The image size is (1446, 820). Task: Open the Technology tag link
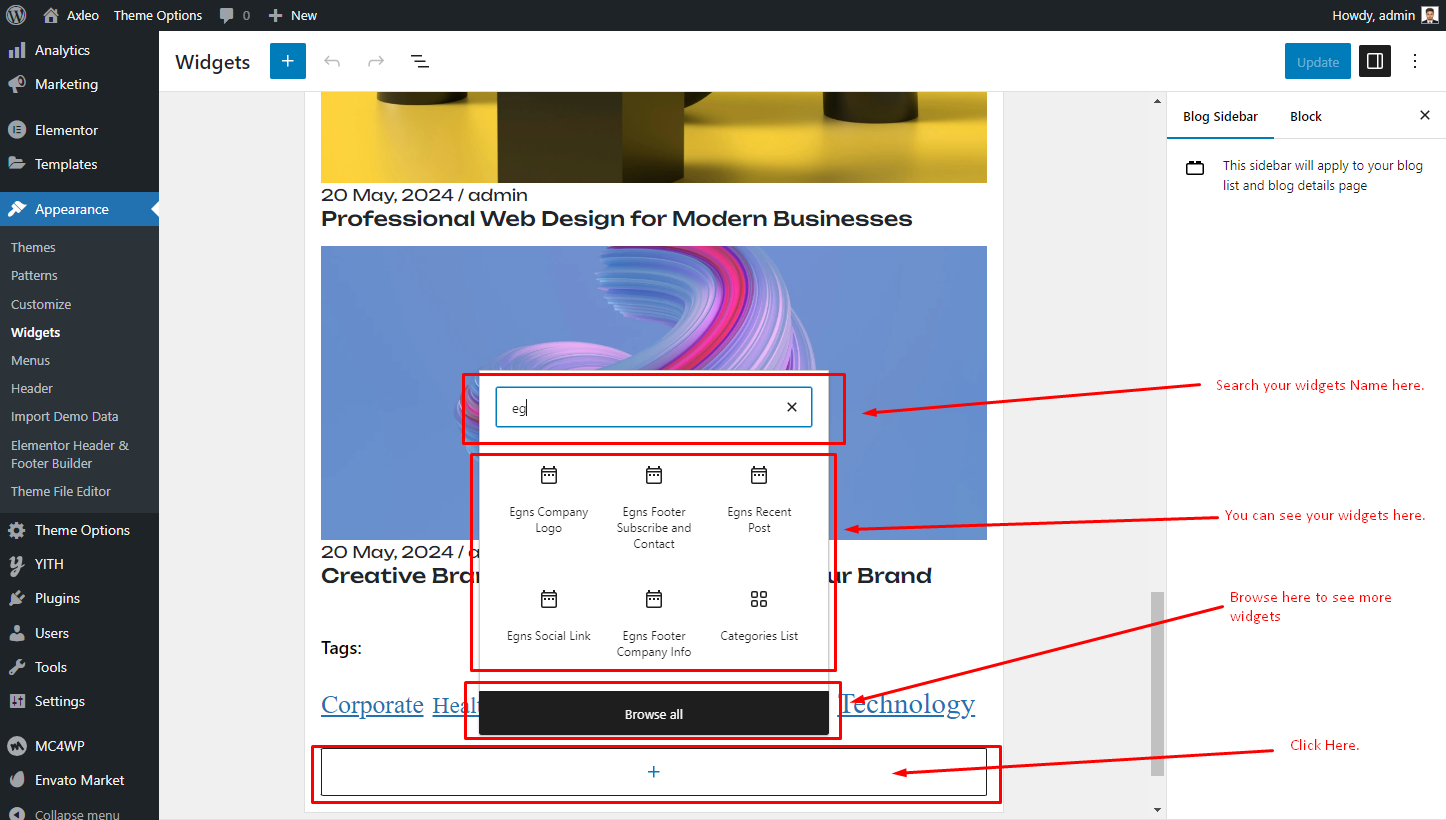(x=907, y=704)
